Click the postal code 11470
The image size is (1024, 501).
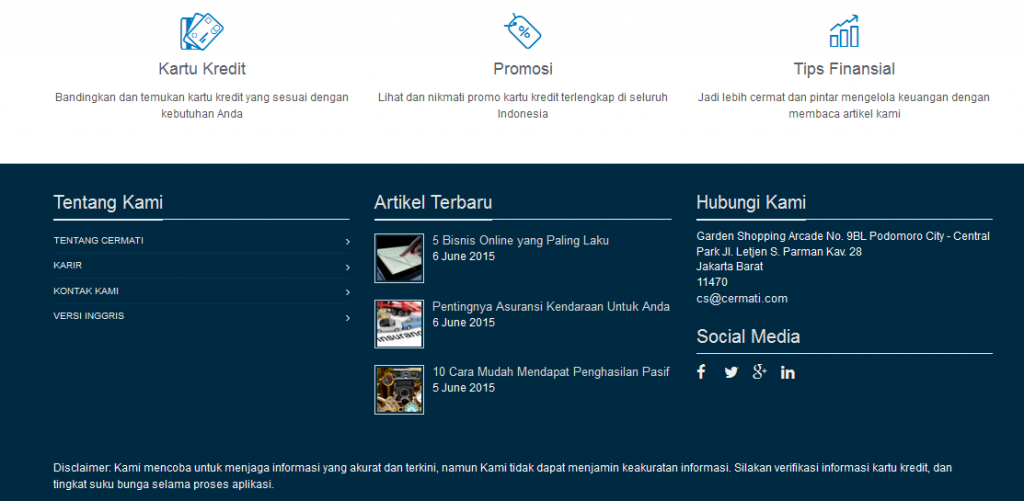point(712,282)
